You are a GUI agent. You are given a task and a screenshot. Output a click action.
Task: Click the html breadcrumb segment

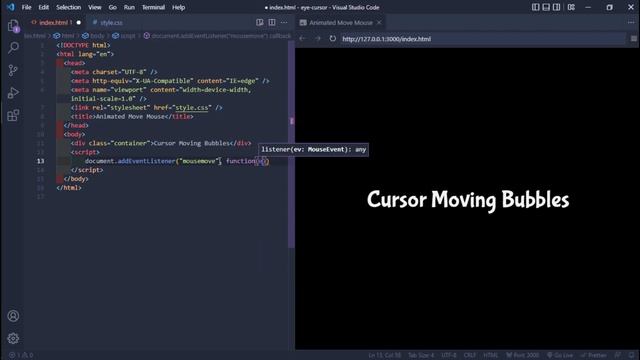point(64,36)
